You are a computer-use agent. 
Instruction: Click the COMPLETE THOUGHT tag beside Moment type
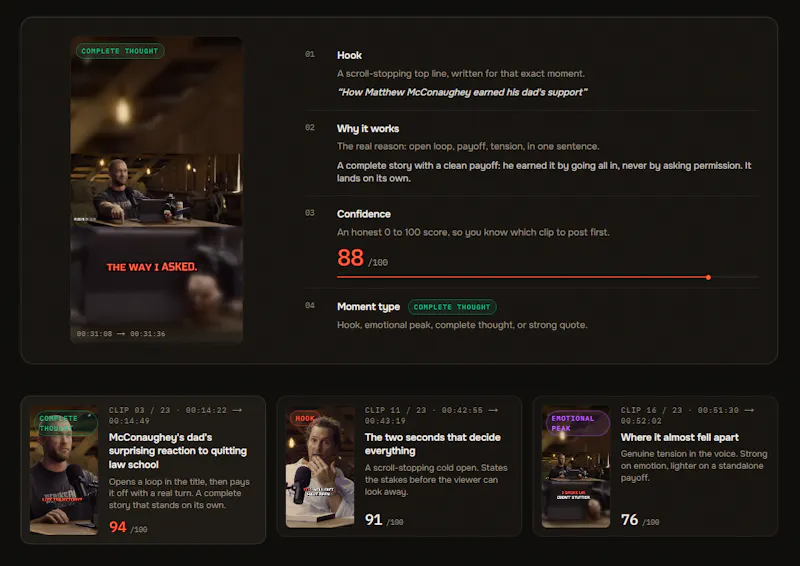(452, 307)
